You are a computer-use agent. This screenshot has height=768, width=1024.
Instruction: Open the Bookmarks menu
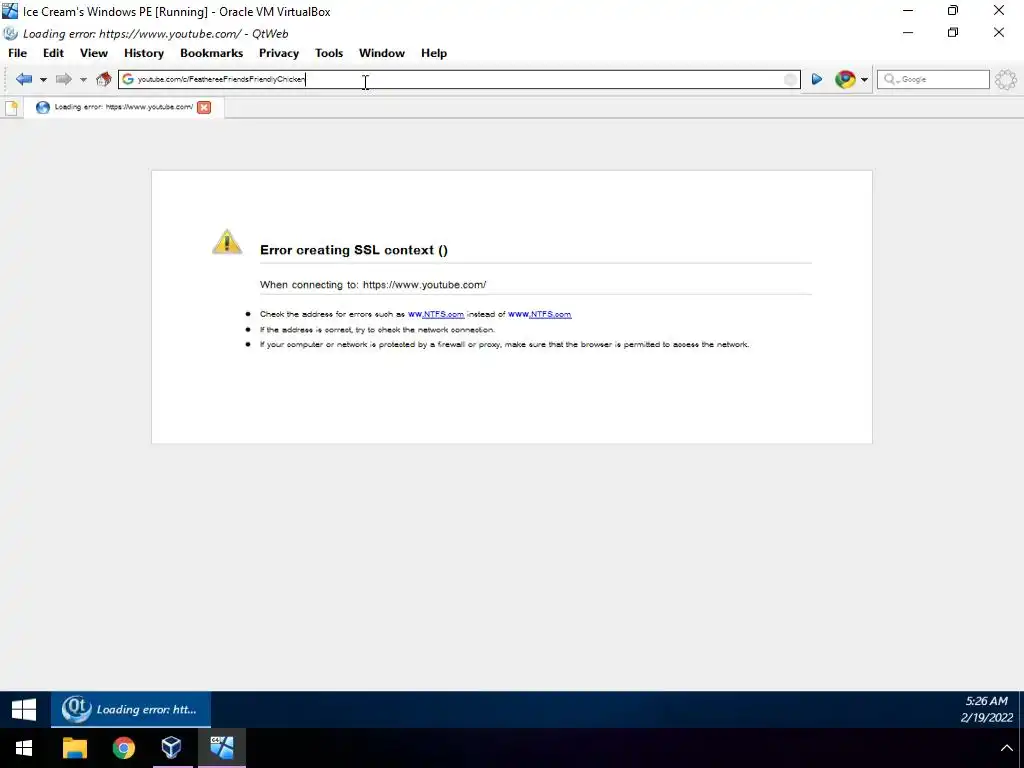point(212,53)
